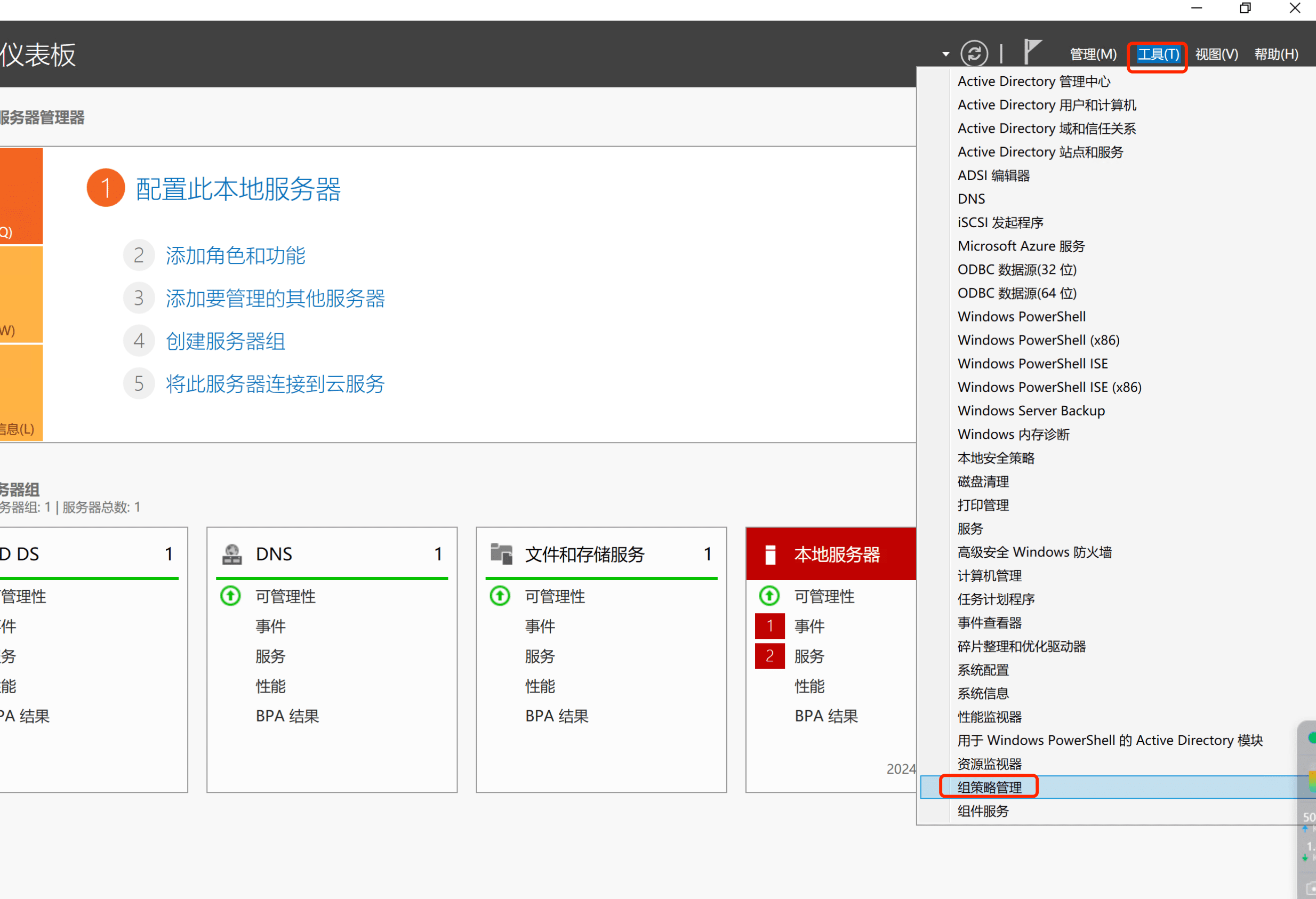Click the refresh icon in header

pyautogui.click(x=974, y=54)
